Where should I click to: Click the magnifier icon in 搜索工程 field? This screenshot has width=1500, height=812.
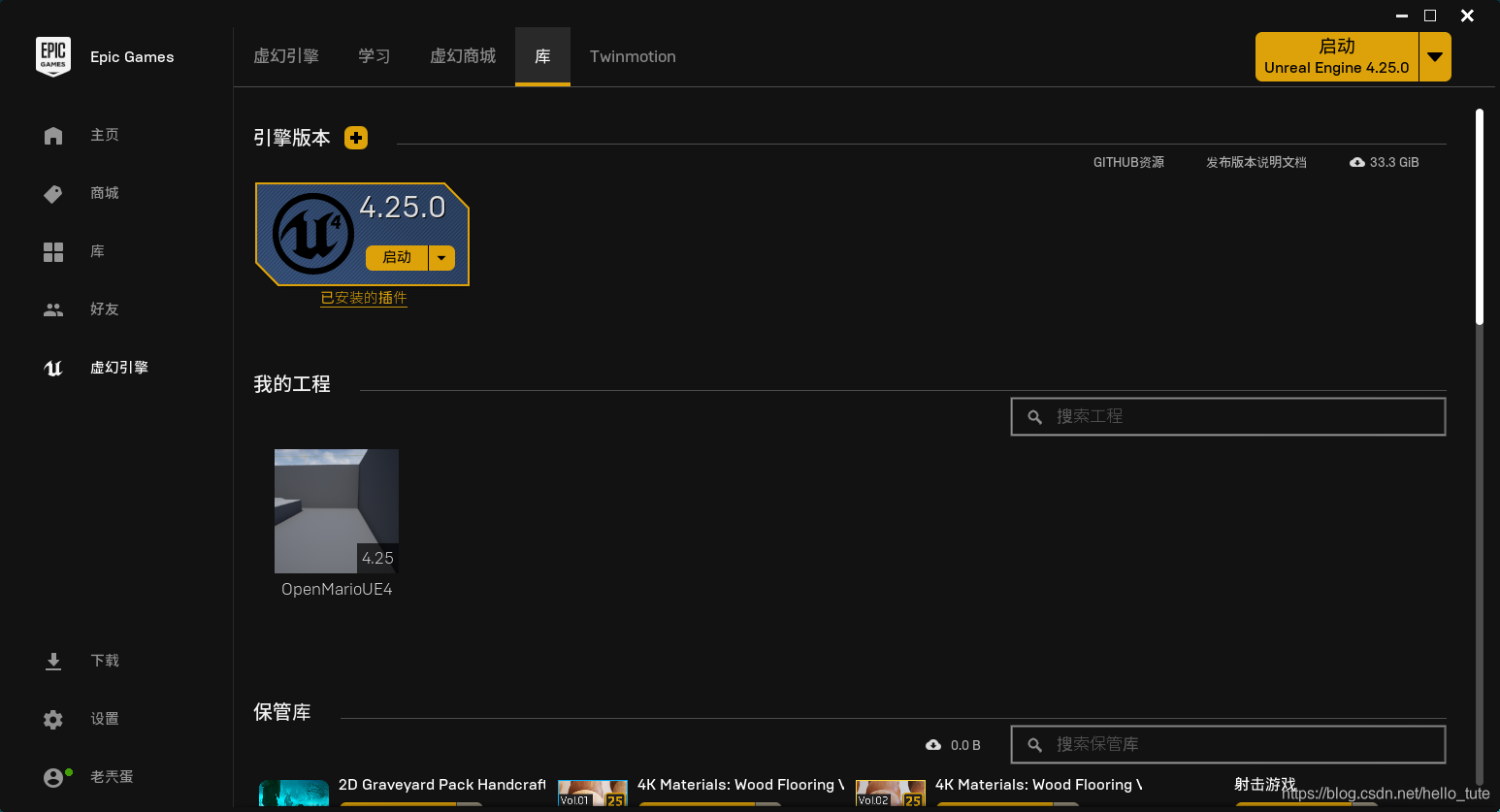point(1035,417)
